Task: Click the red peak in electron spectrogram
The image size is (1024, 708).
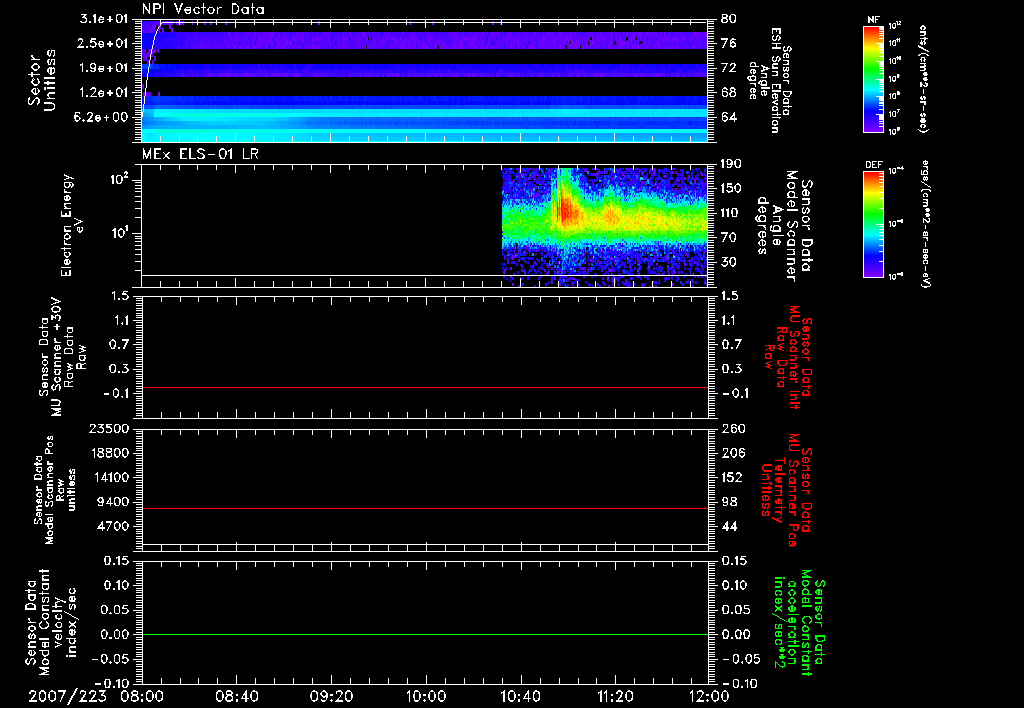Action: pos(566,210)
